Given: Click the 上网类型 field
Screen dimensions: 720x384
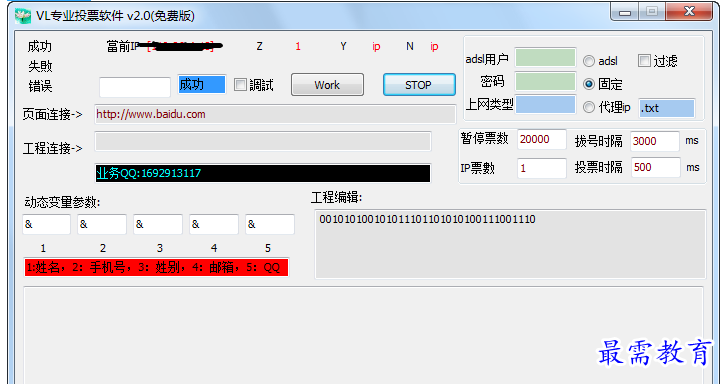Looking at the screenshot, I should 545,104.
